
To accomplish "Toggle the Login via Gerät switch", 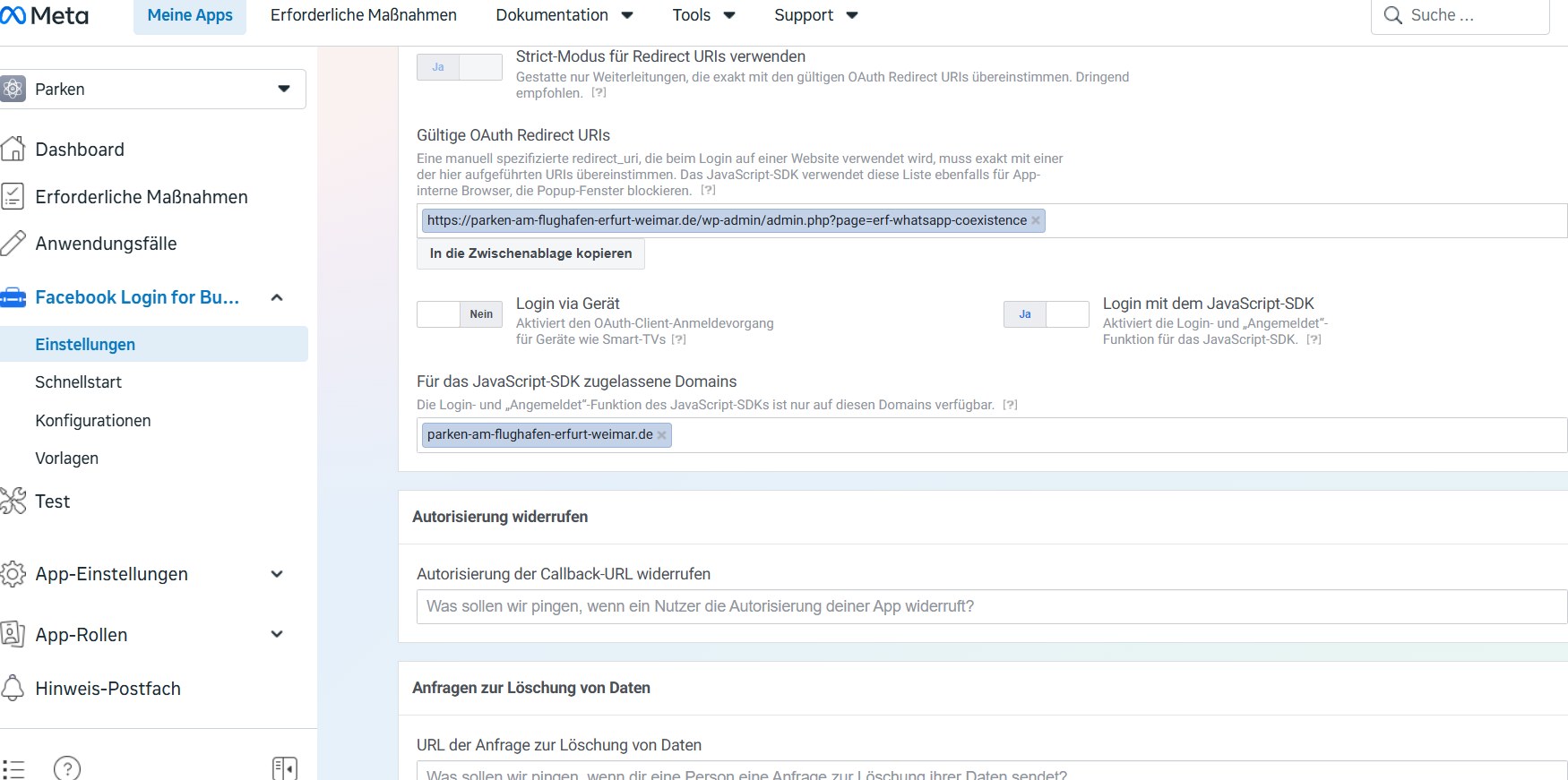I will (x=460, y=314).
